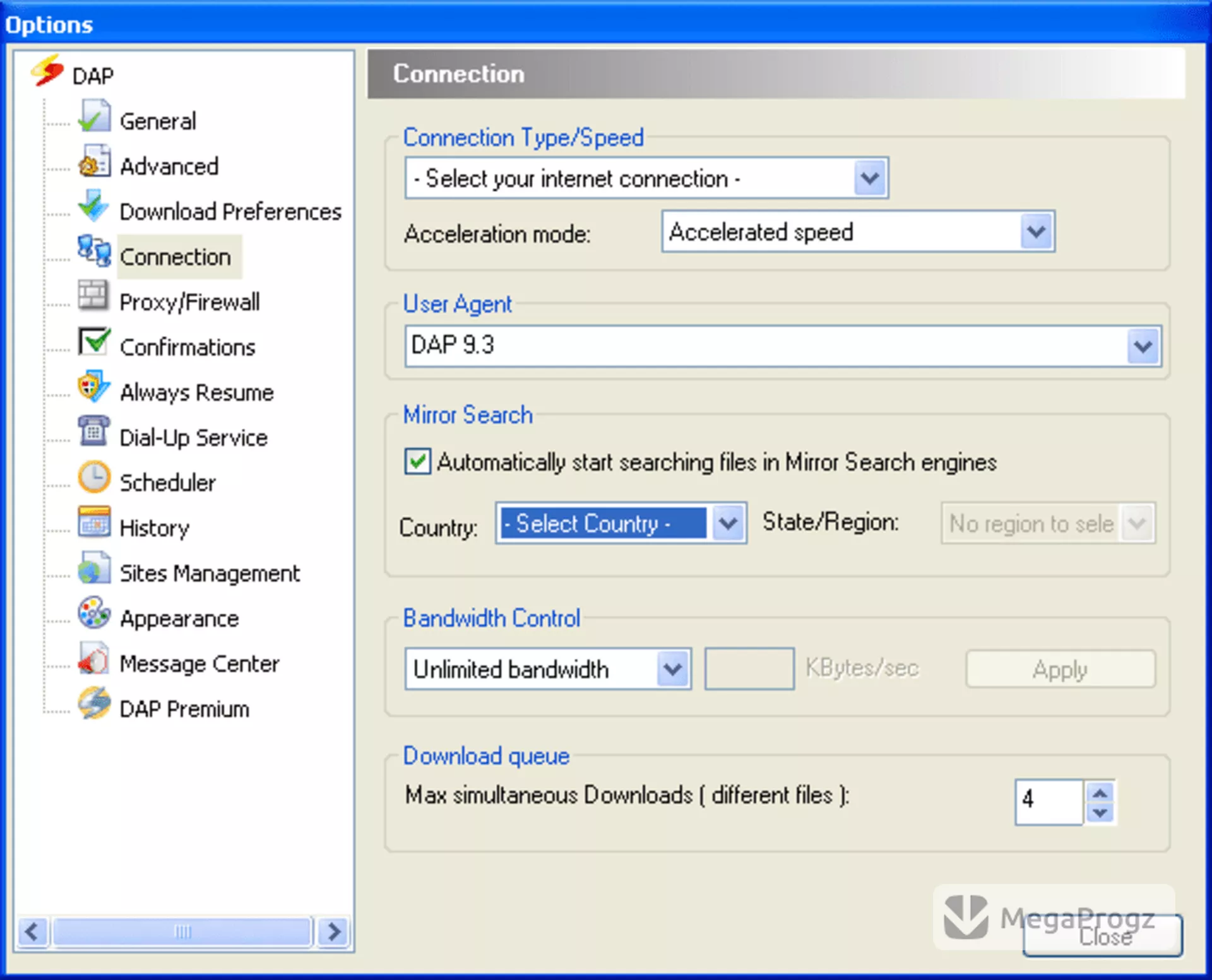
Task: Click the Advanced settings page icon
Action: pos(94,161)
